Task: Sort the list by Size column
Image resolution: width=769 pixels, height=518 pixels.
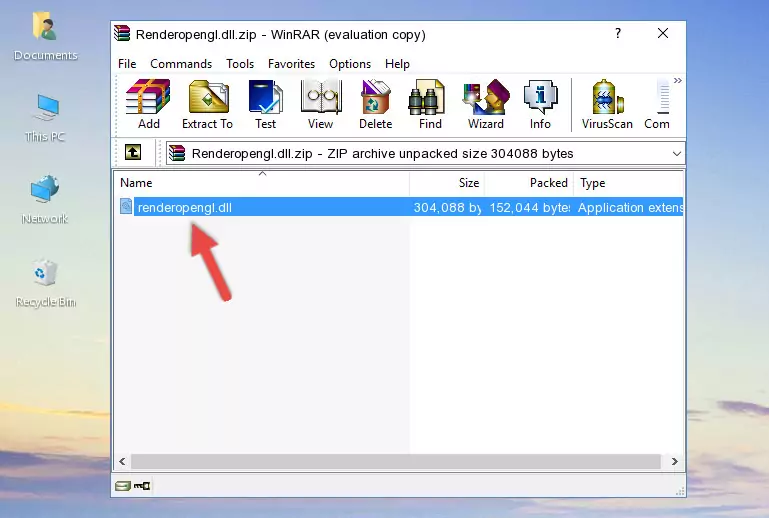Action: [447, 183]
